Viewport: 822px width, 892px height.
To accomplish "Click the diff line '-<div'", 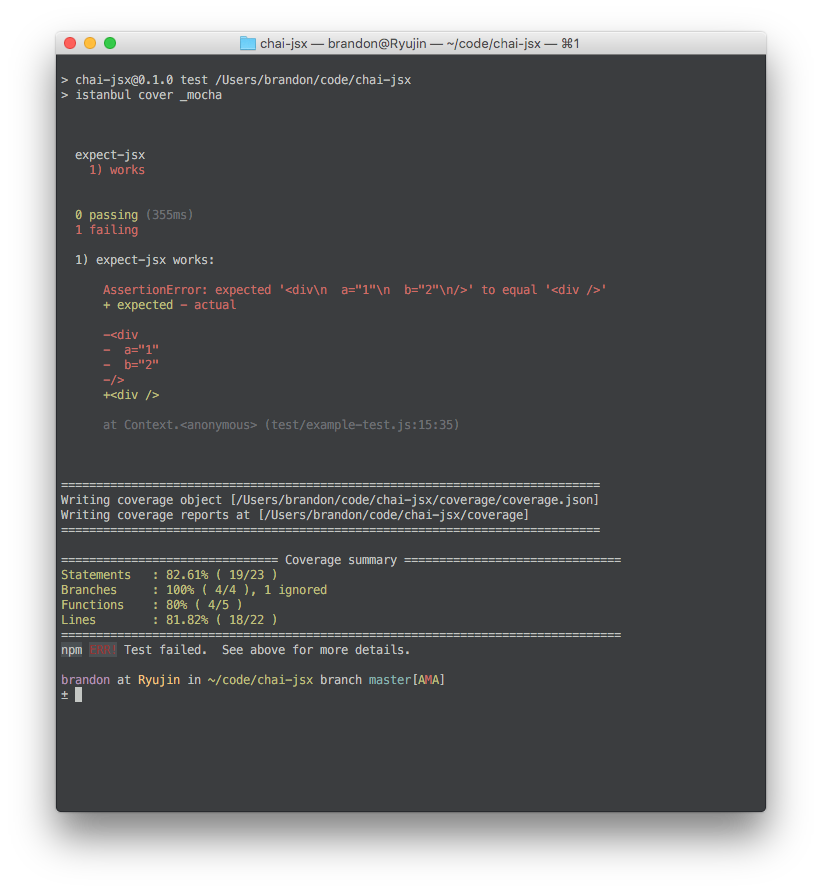I will 121,335.
